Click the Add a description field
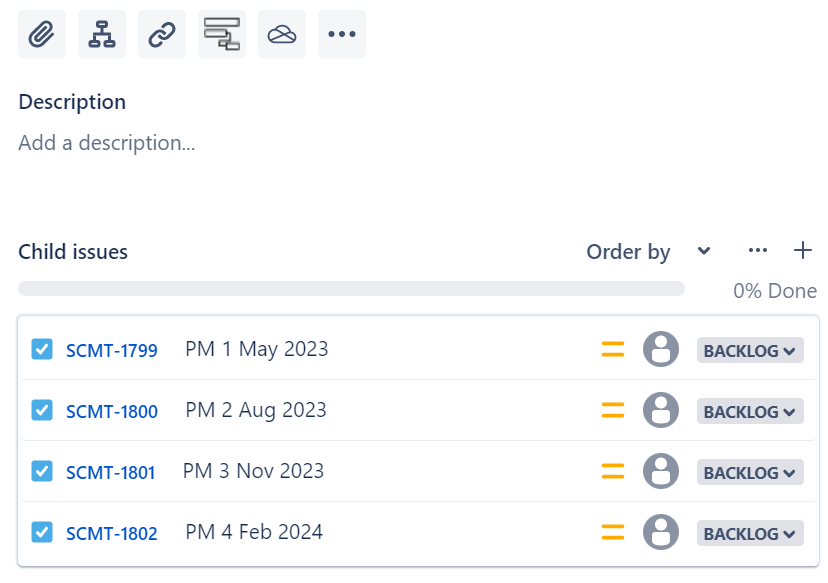 coord(107,143)
